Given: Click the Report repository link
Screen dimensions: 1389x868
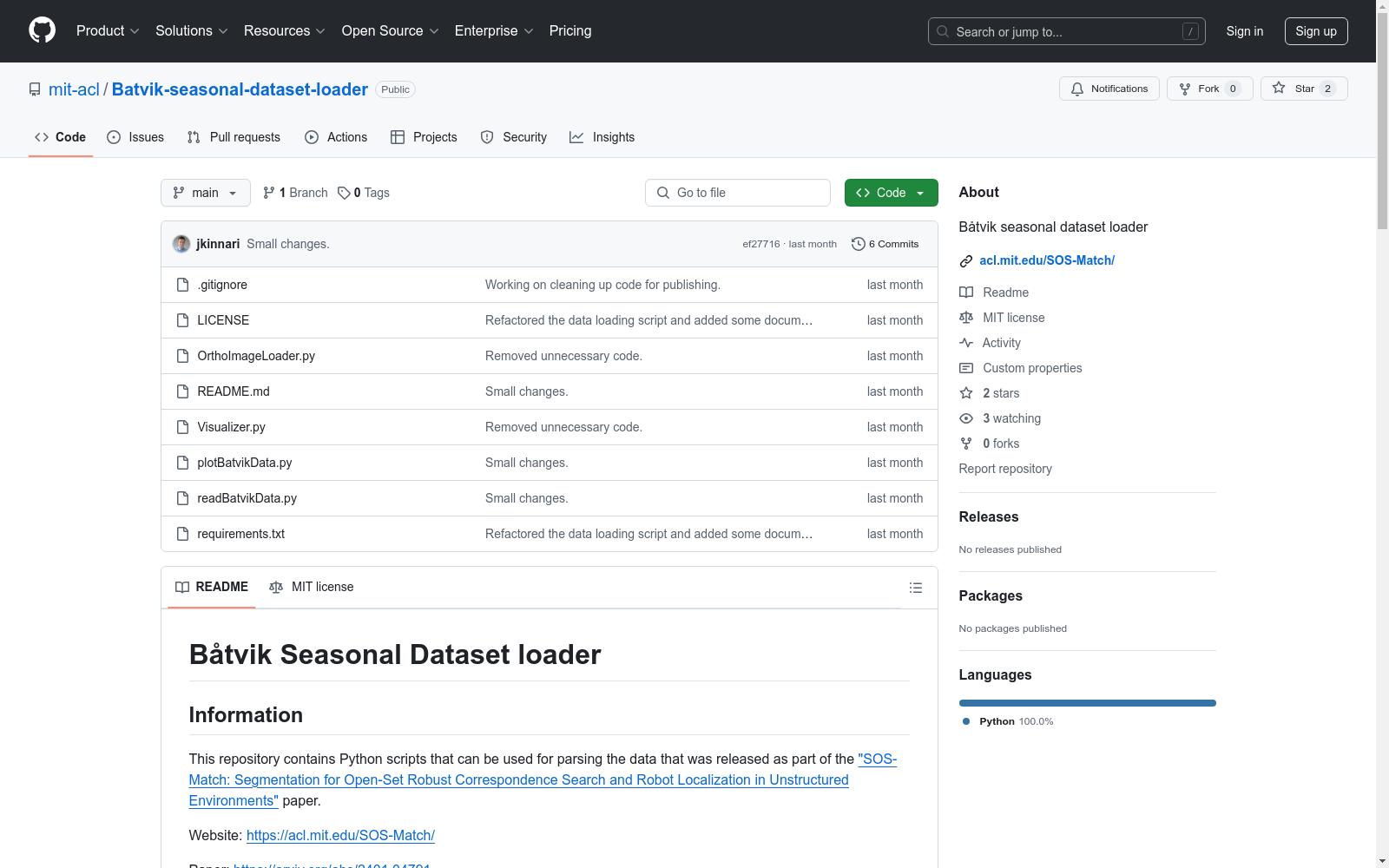Looking at the screenshot, I should (1005, 469).
